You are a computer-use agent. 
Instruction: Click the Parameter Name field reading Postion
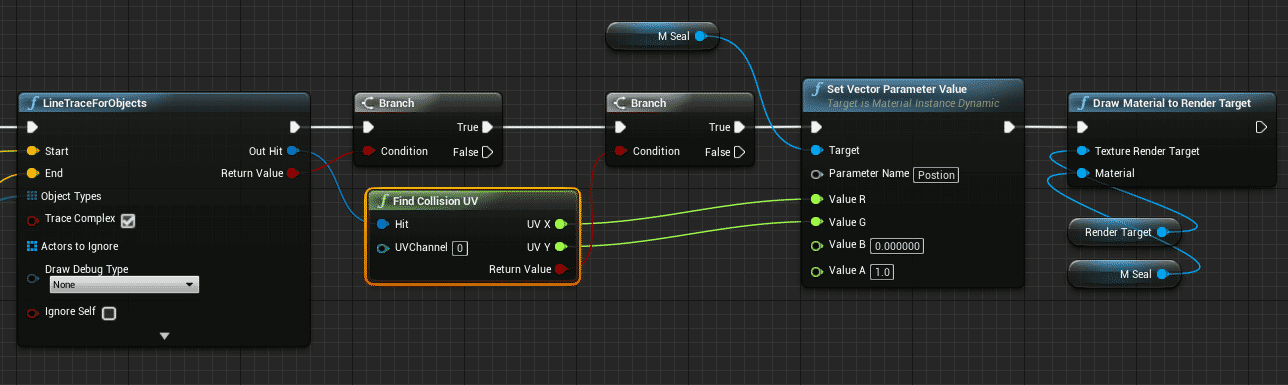(x=936, y=174)
